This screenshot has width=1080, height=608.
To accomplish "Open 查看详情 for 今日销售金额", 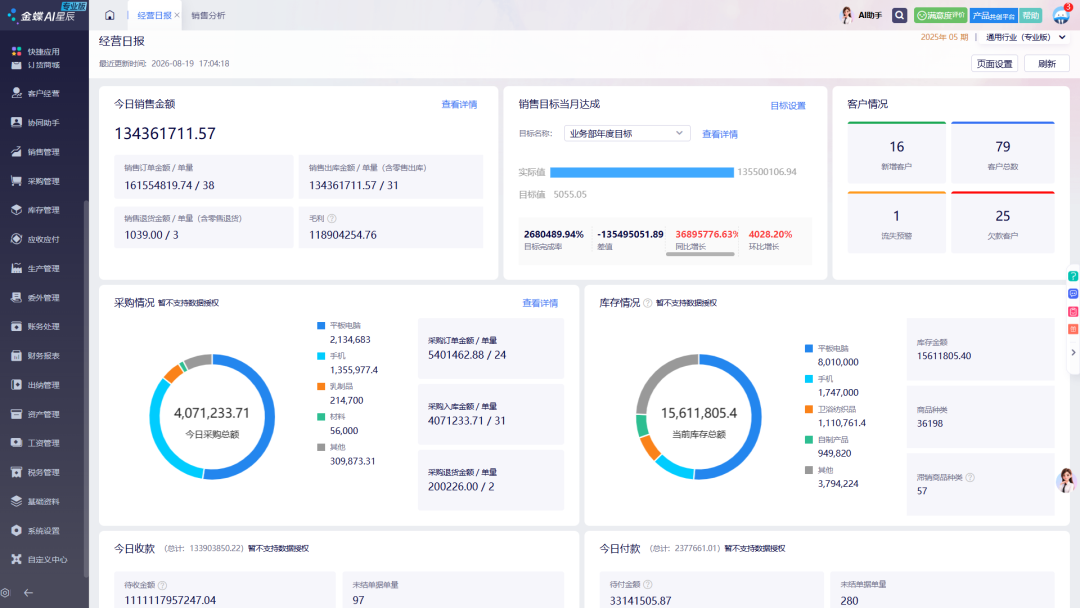I will tap(459, 105).
